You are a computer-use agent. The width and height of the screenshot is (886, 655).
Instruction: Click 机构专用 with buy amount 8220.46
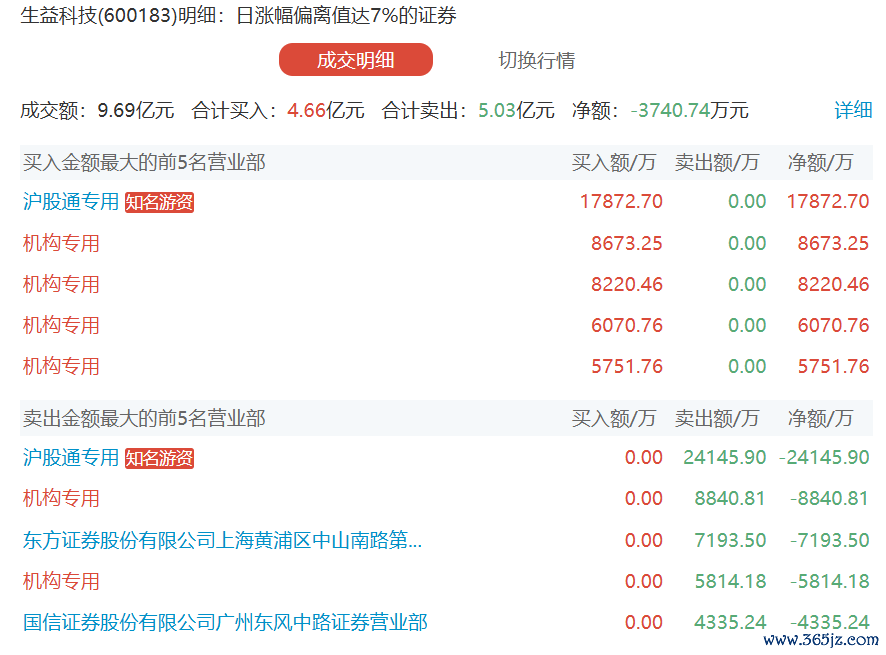[61, 284]
